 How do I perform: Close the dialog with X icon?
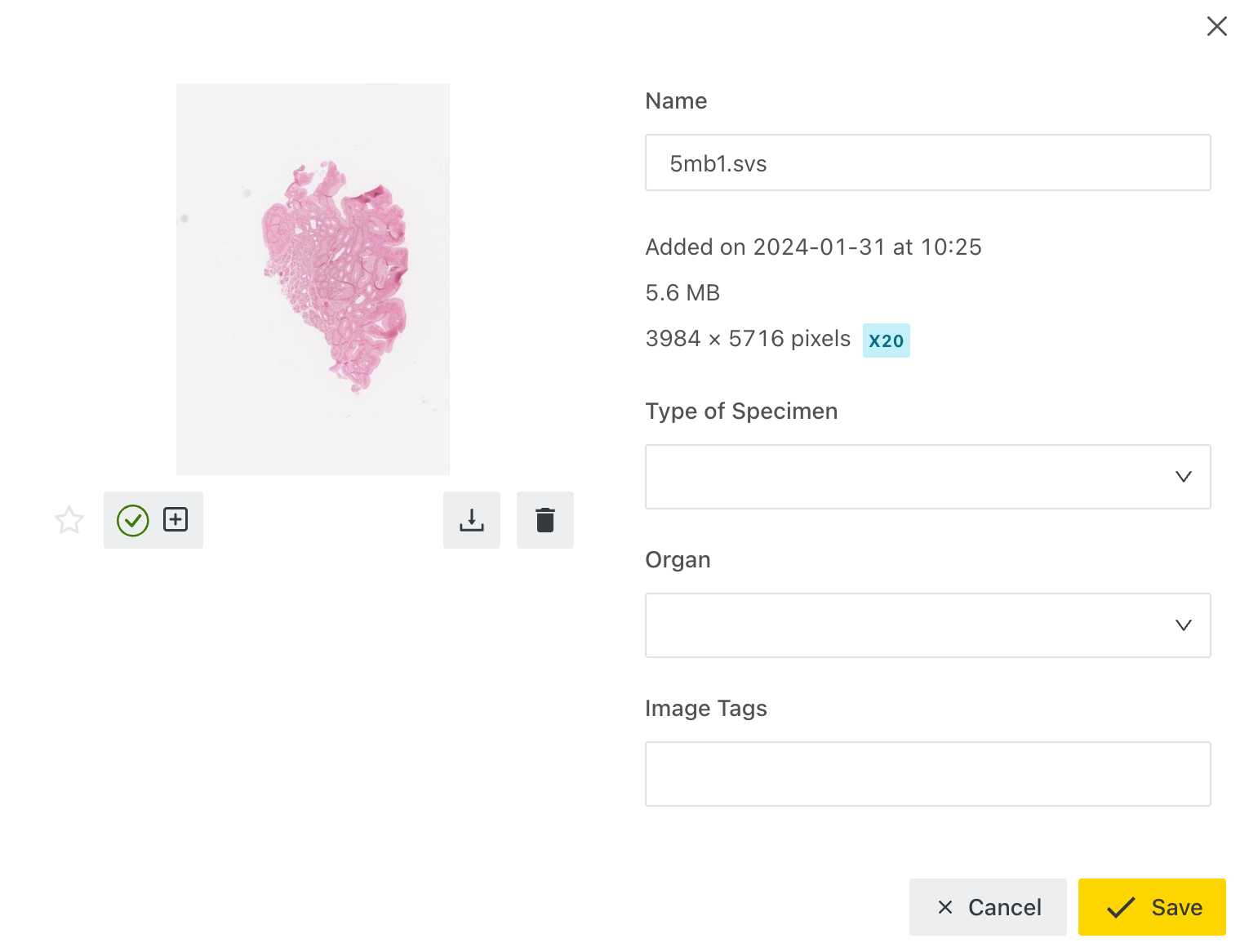coord(1217,26)
